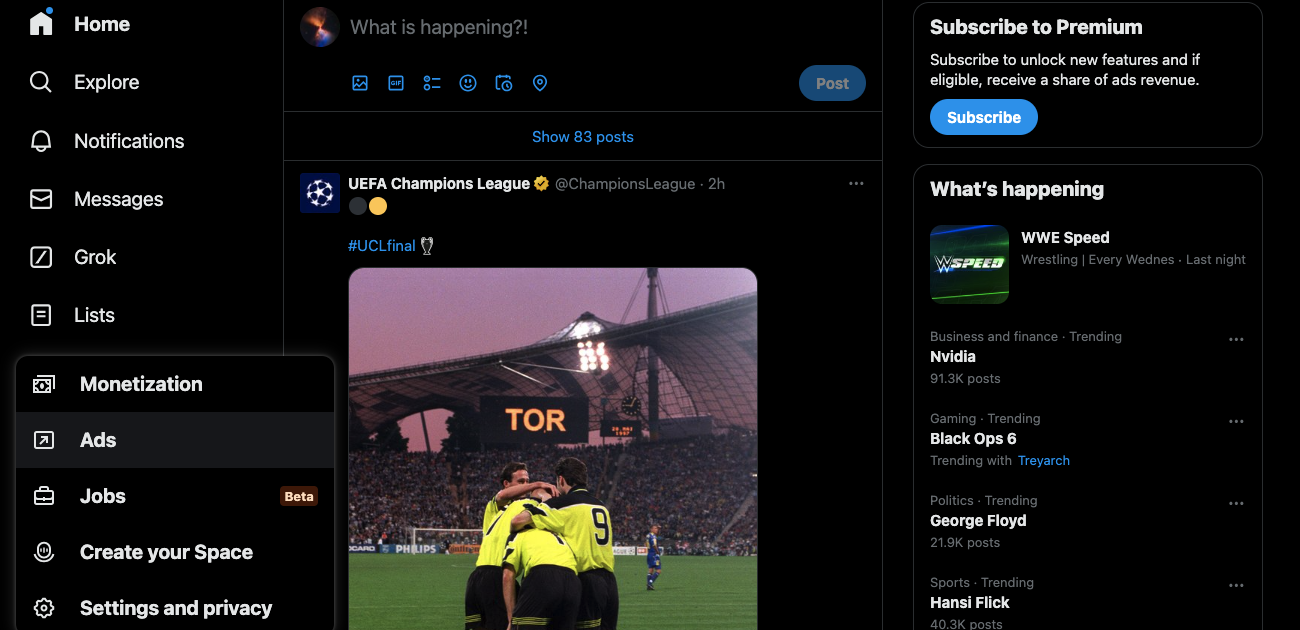Click the Notifications bell icon
Viewport: 1300px width, 630px height.
(x=41, y=141)
